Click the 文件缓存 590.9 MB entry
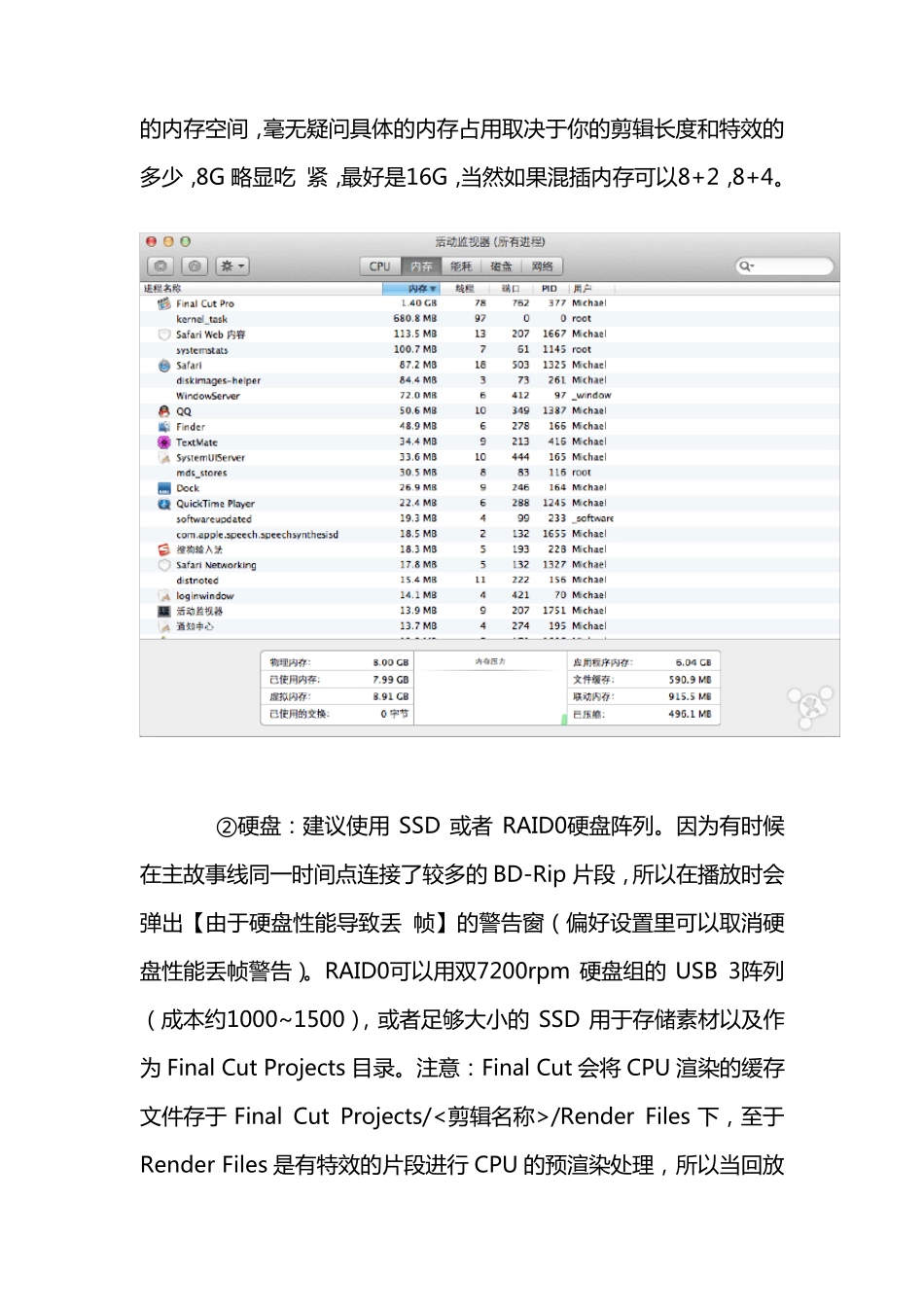Image resolution: width=924 pixels, height=1307 pixels. 643,680
